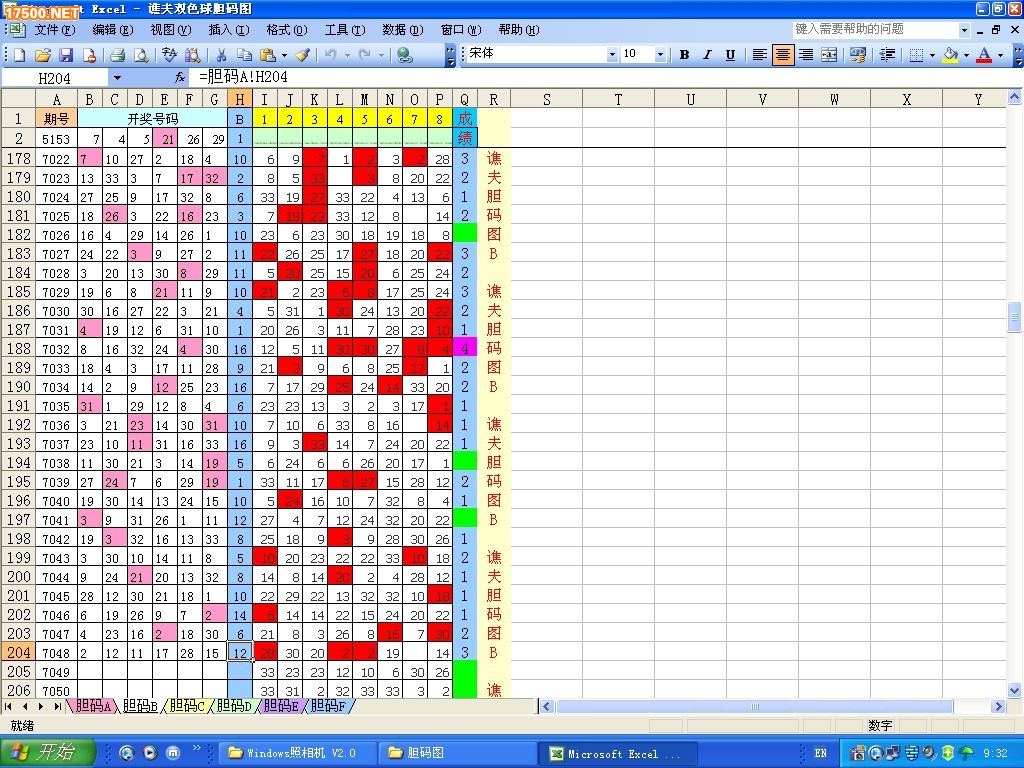Click the Decrease Indent icon
Image resolution: width=1024 pixels, height=768 pixels.
(x=887, y=55)
